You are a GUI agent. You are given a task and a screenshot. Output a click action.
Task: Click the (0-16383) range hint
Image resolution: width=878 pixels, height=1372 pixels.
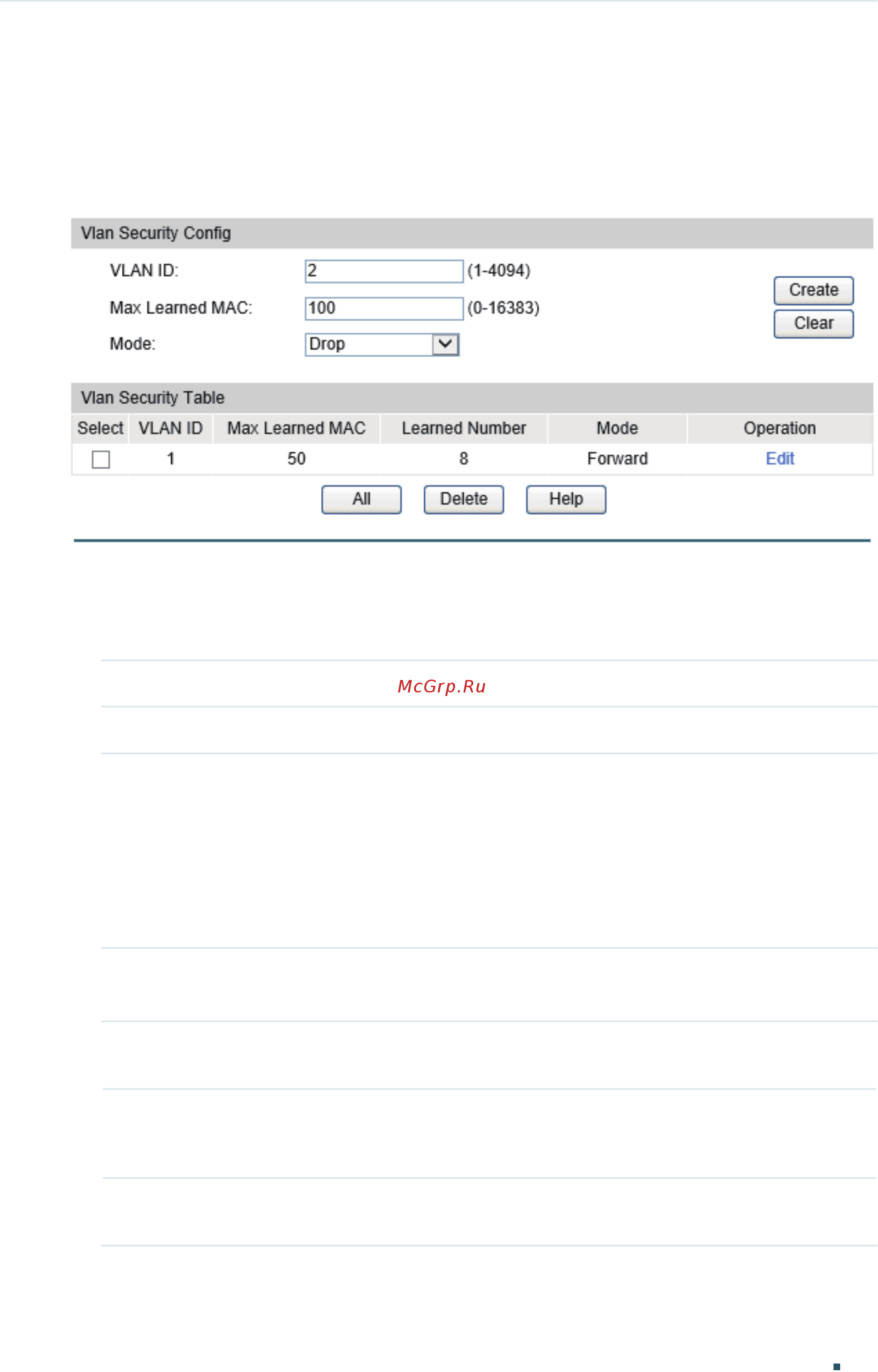click(x=503, y=309)
